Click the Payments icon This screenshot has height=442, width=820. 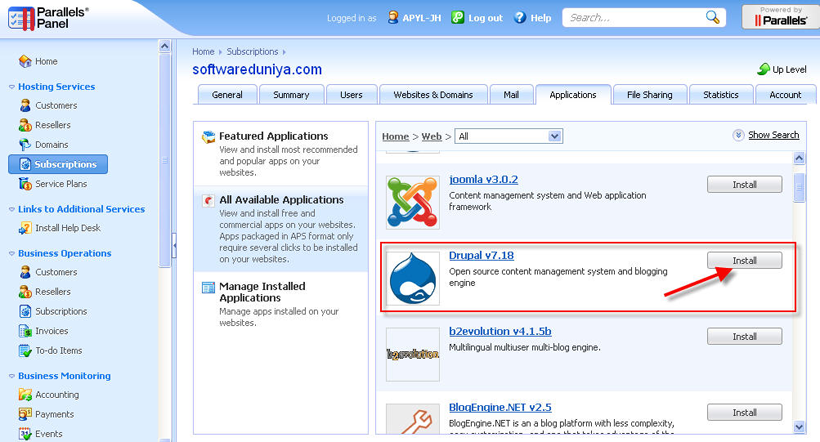click(25, 414)
